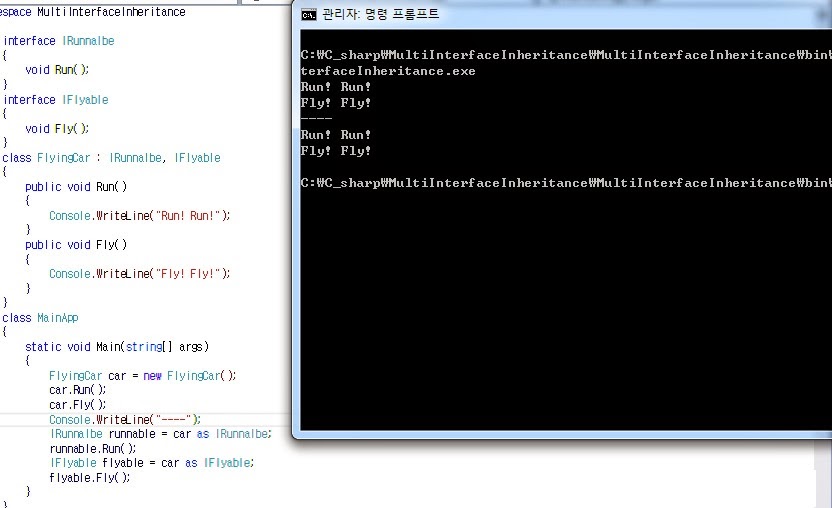Click the Console.WriteLine("----") code line
This screenshot has width=832, height=508.
coord(125,419)
